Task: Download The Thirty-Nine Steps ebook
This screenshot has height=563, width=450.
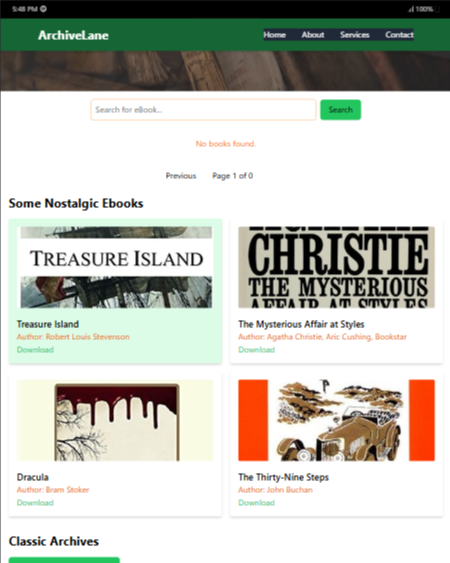Action: tap(256, 503)
